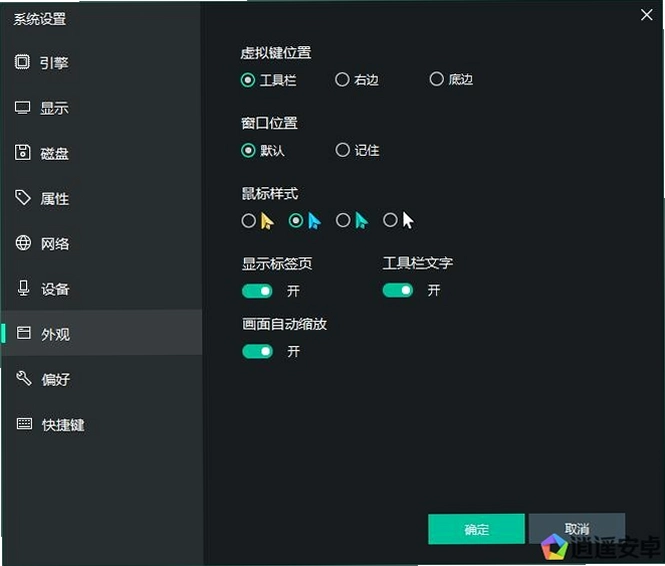Click the yellow mouse cursor icon

coord(267,221)
